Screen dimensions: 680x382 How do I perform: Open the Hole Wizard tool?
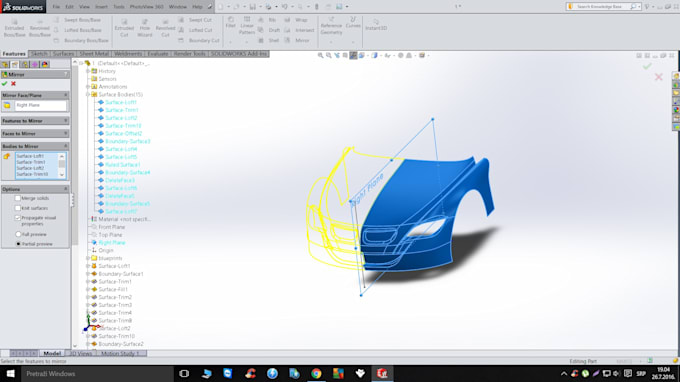[144, 28]
